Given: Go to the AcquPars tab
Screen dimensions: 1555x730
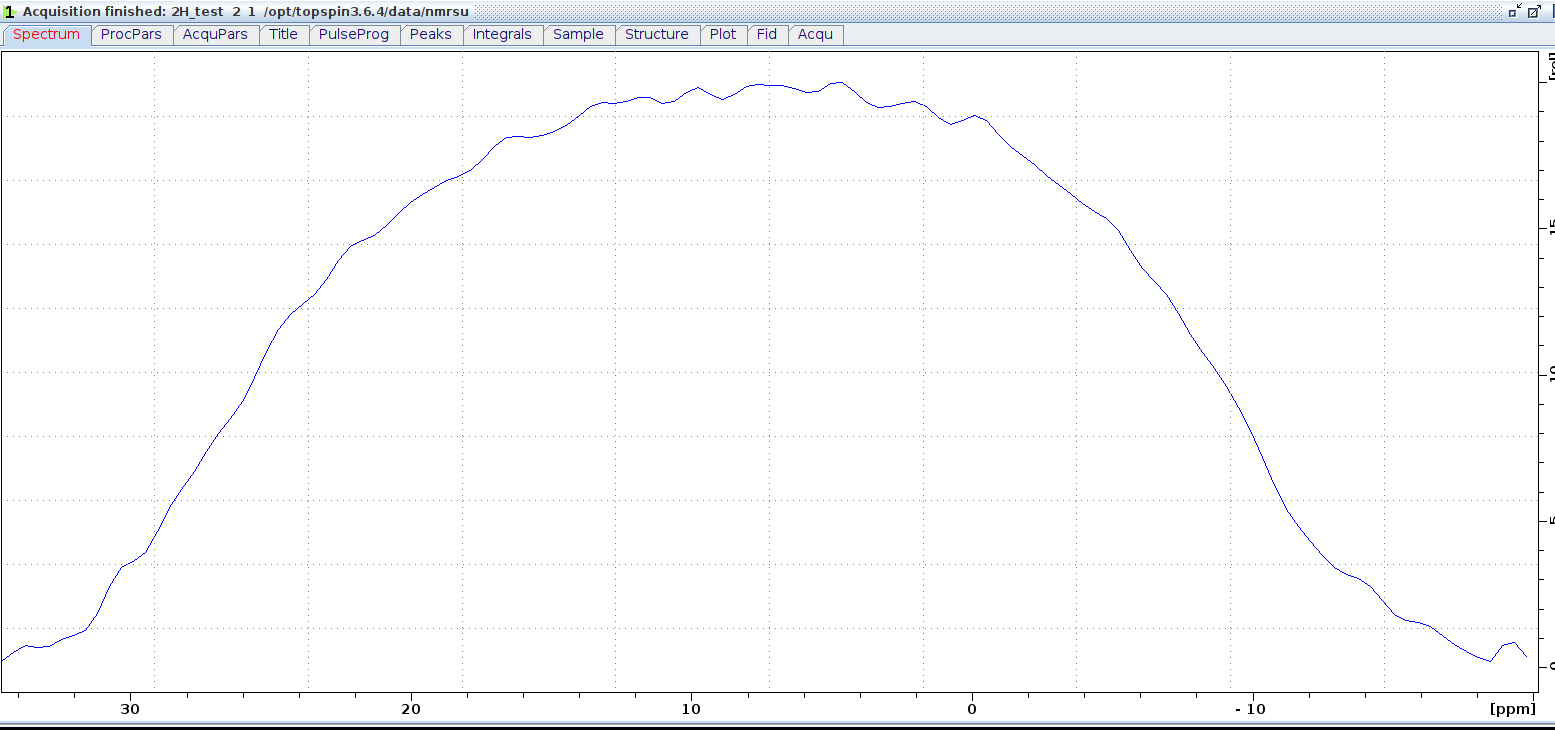Looking at the screenshot, I should pos(215,34).
